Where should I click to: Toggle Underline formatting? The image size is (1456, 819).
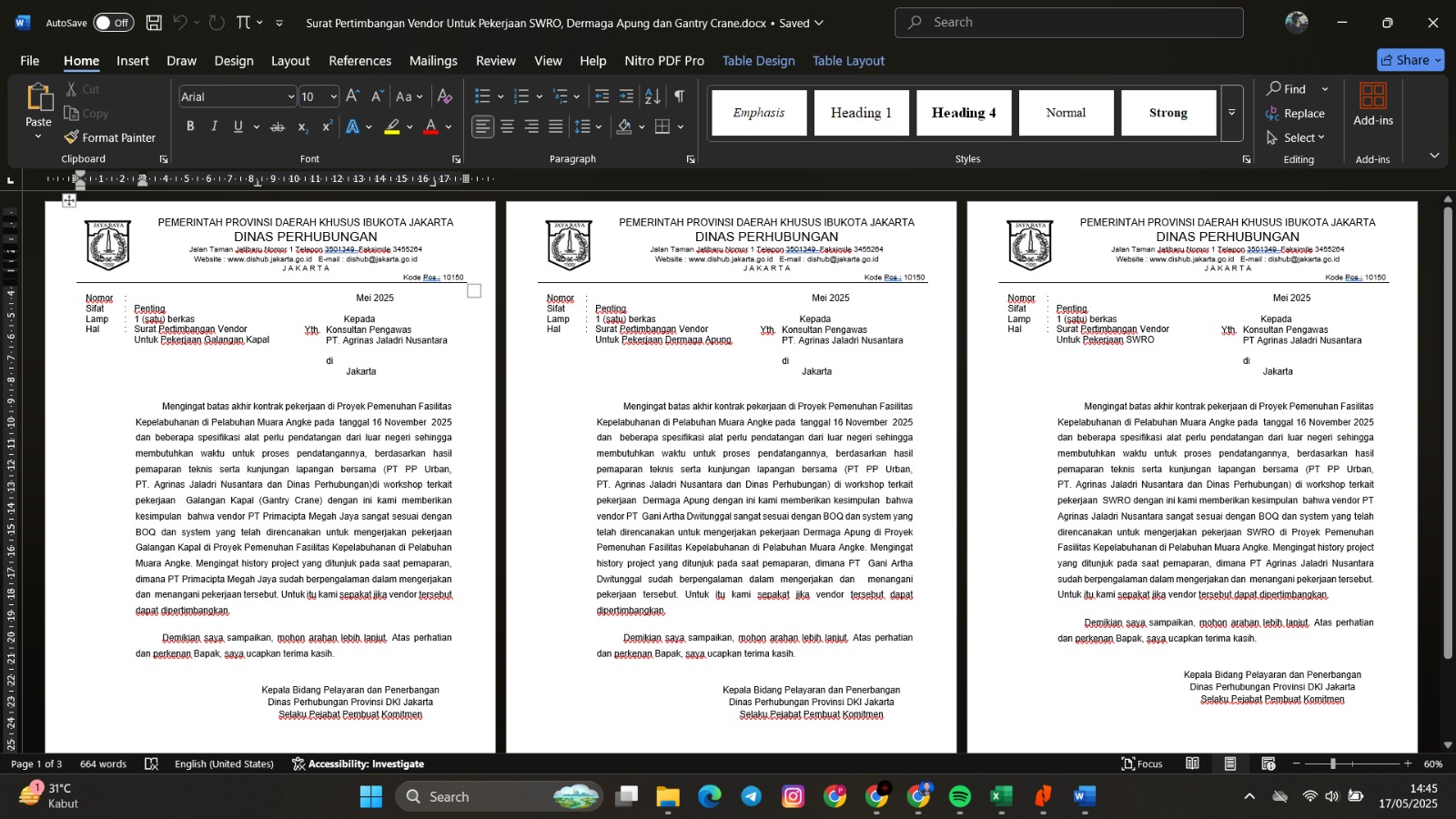pyautogui.click(x=238, y=126)
